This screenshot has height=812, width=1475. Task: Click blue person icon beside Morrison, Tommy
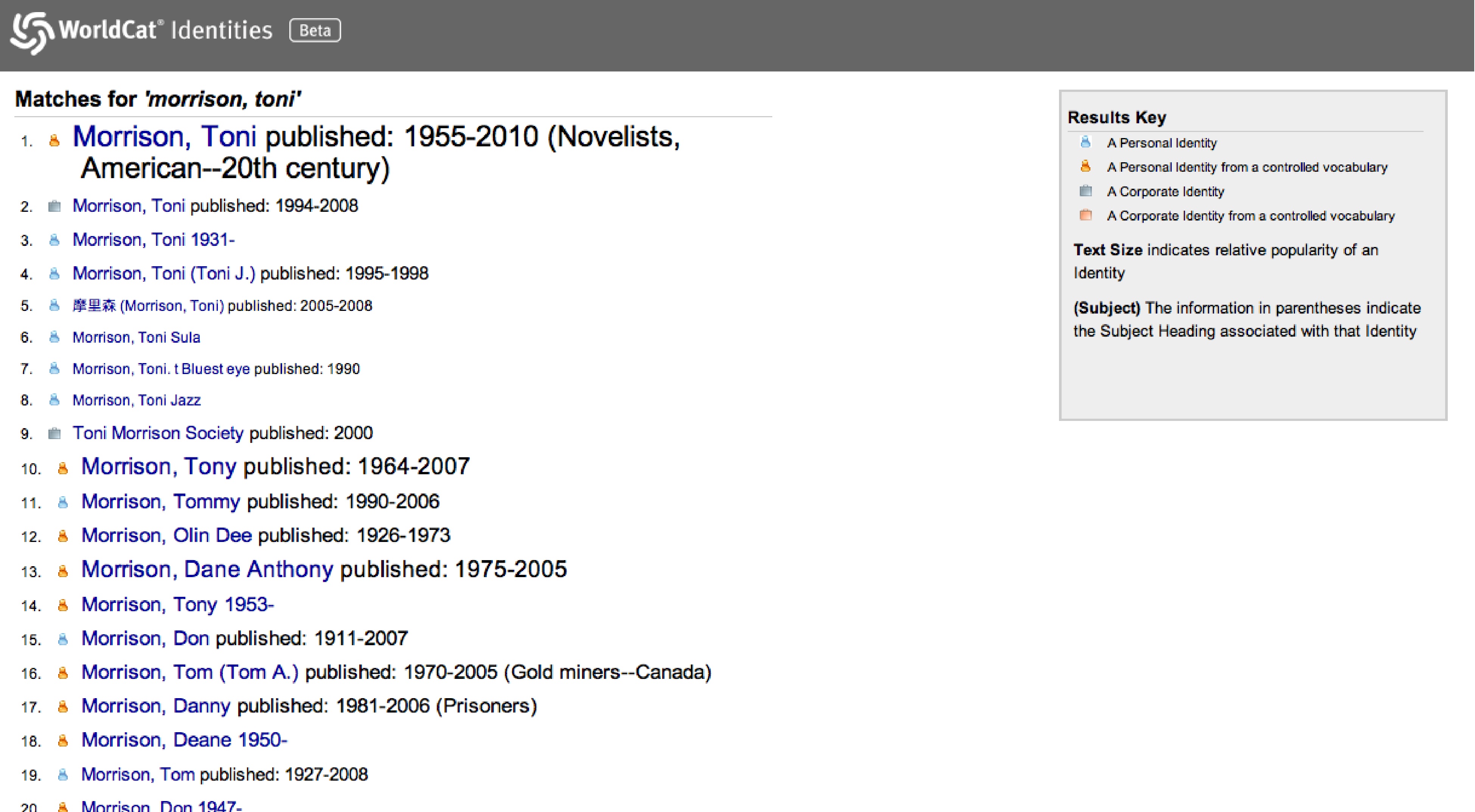(x=63, y=503)
